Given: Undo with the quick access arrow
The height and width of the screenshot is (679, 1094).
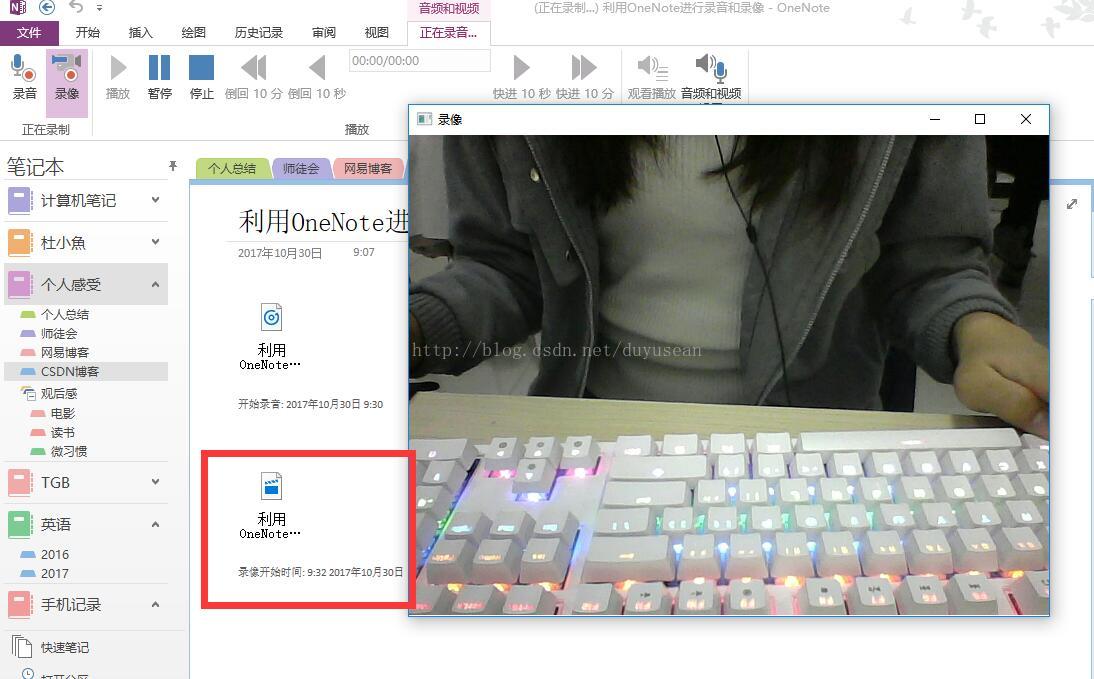Looking at the screenshot, I should click(x=76, y=8).
